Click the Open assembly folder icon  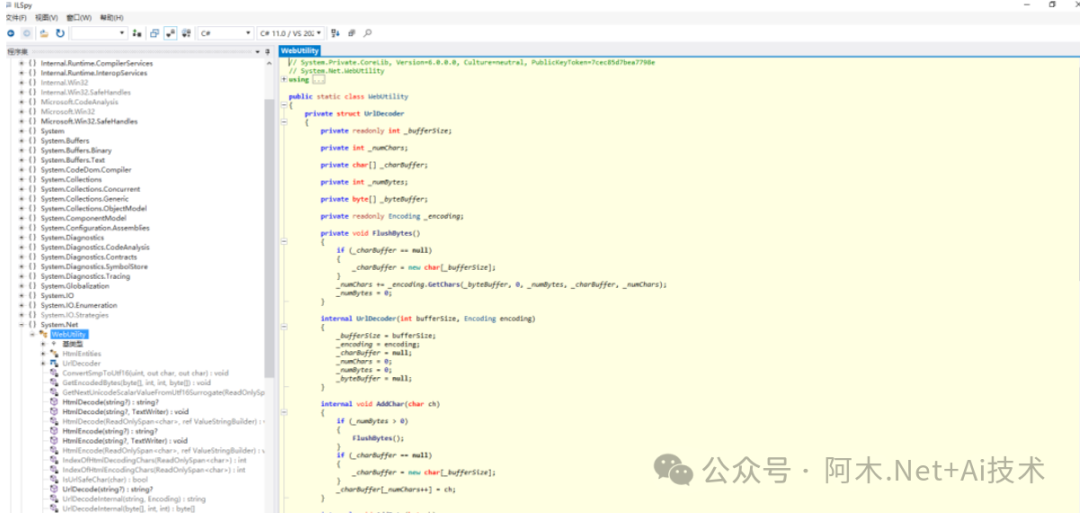tap(45, 33)
